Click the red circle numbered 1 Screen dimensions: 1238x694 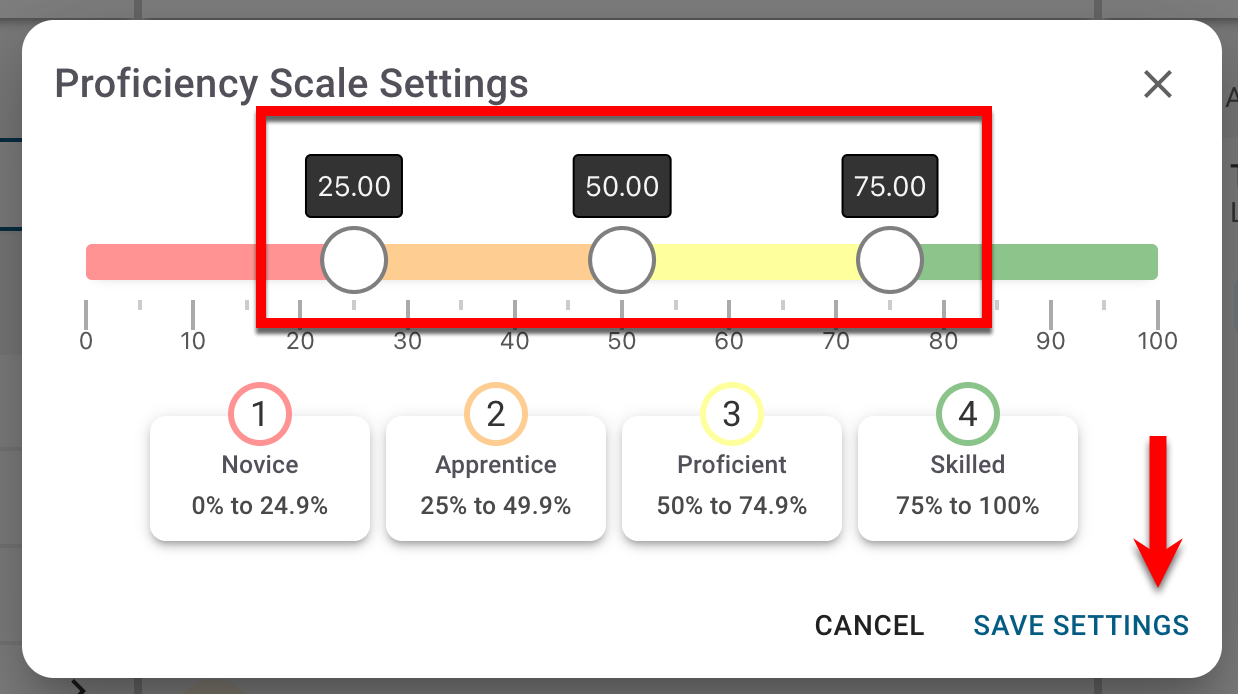tap(260, 413)
